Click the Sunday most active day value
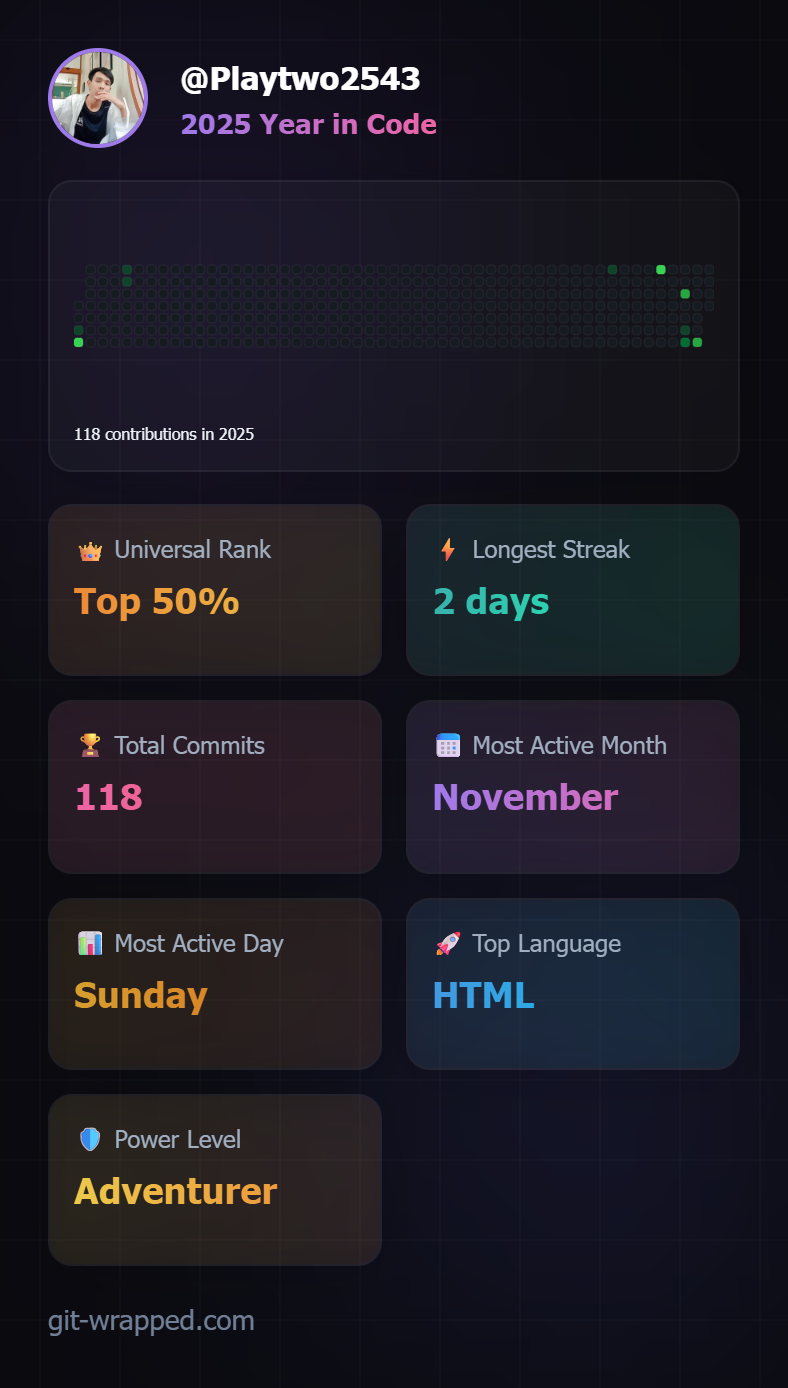The height and width of the screenshot is (1388, 788). 140,995
